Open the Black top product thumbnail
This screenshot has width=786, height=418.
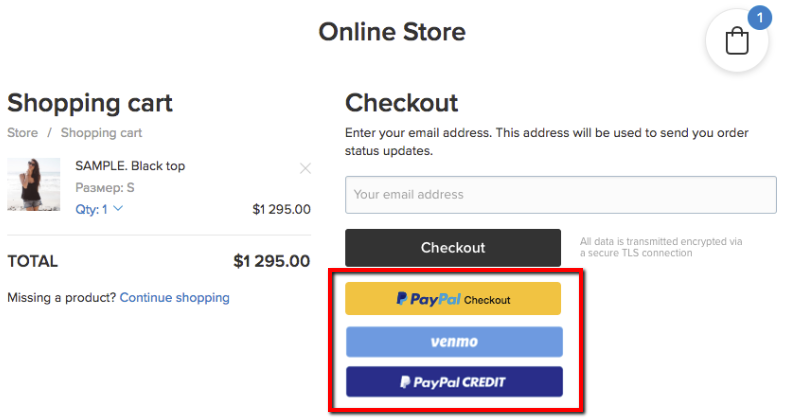click(x=34, y=184)
